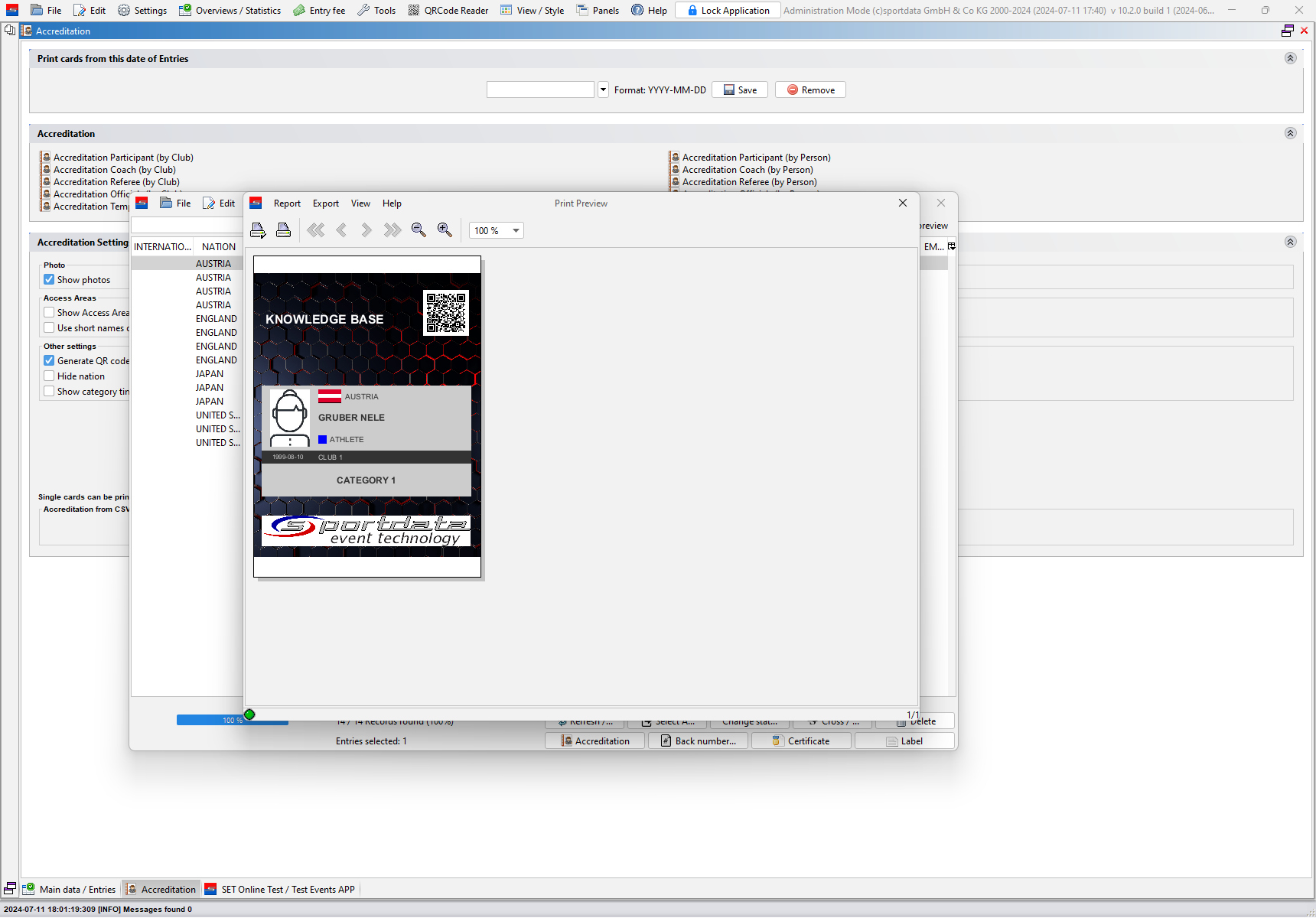Click the red close X on Accreditation panel

click(1305, 31)
